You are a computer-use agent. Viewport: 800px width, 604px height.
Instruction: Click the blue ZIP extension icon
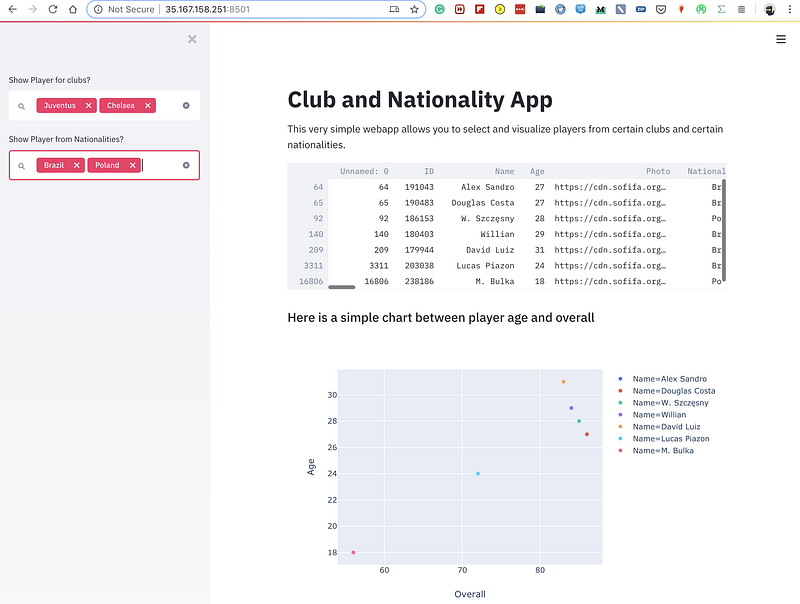point(641,9)
